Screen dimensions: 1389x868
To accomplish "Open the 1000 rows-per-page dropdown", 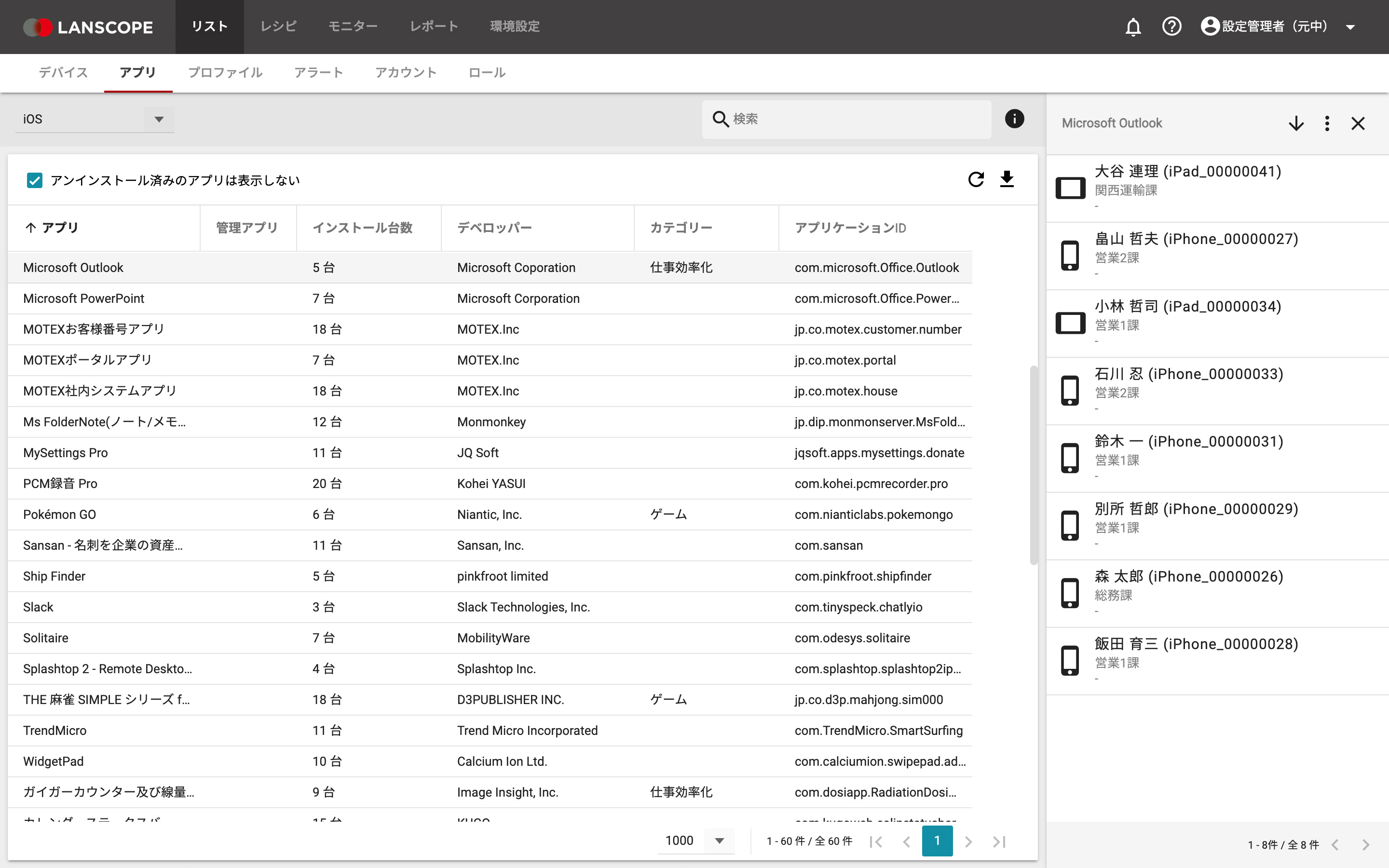I will (x=695, y=841).
